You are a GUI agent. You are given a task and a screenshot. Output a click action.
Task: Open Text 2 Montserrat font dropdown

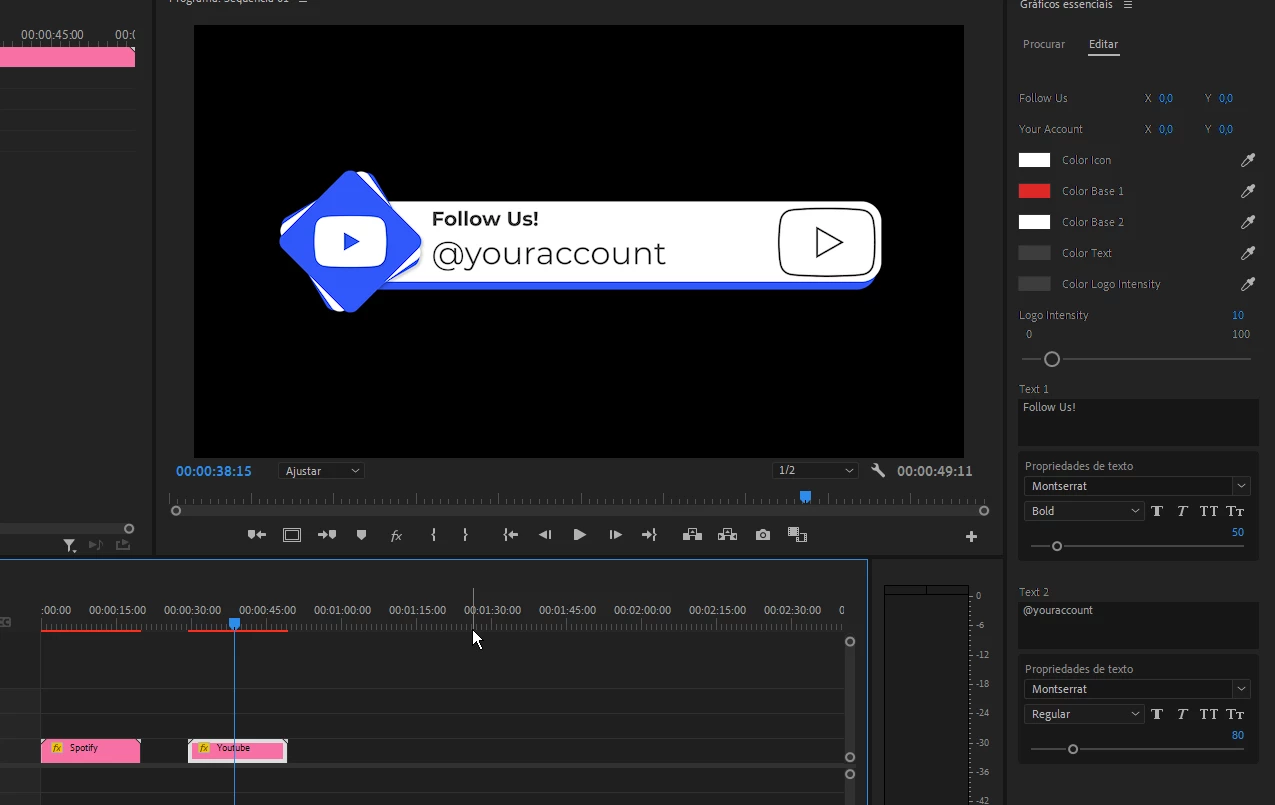(1137, 689)
